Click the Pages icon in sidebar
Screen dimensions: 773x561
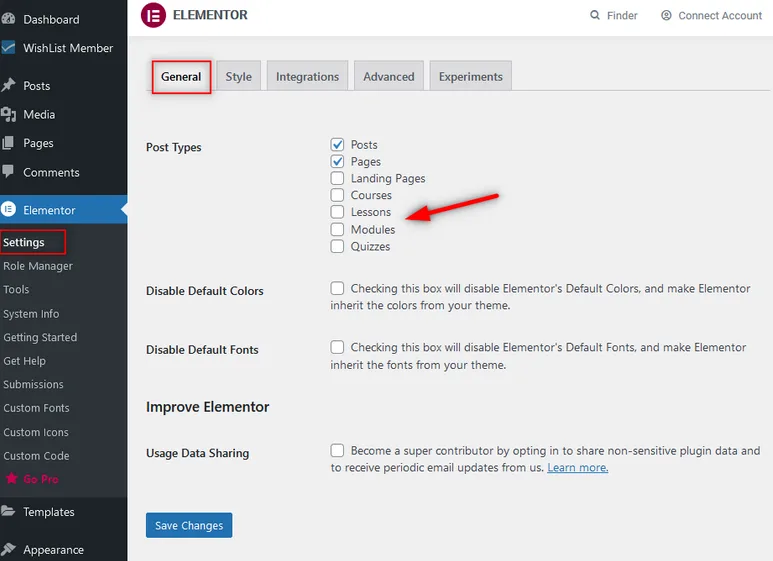click(x=8, y=143)
